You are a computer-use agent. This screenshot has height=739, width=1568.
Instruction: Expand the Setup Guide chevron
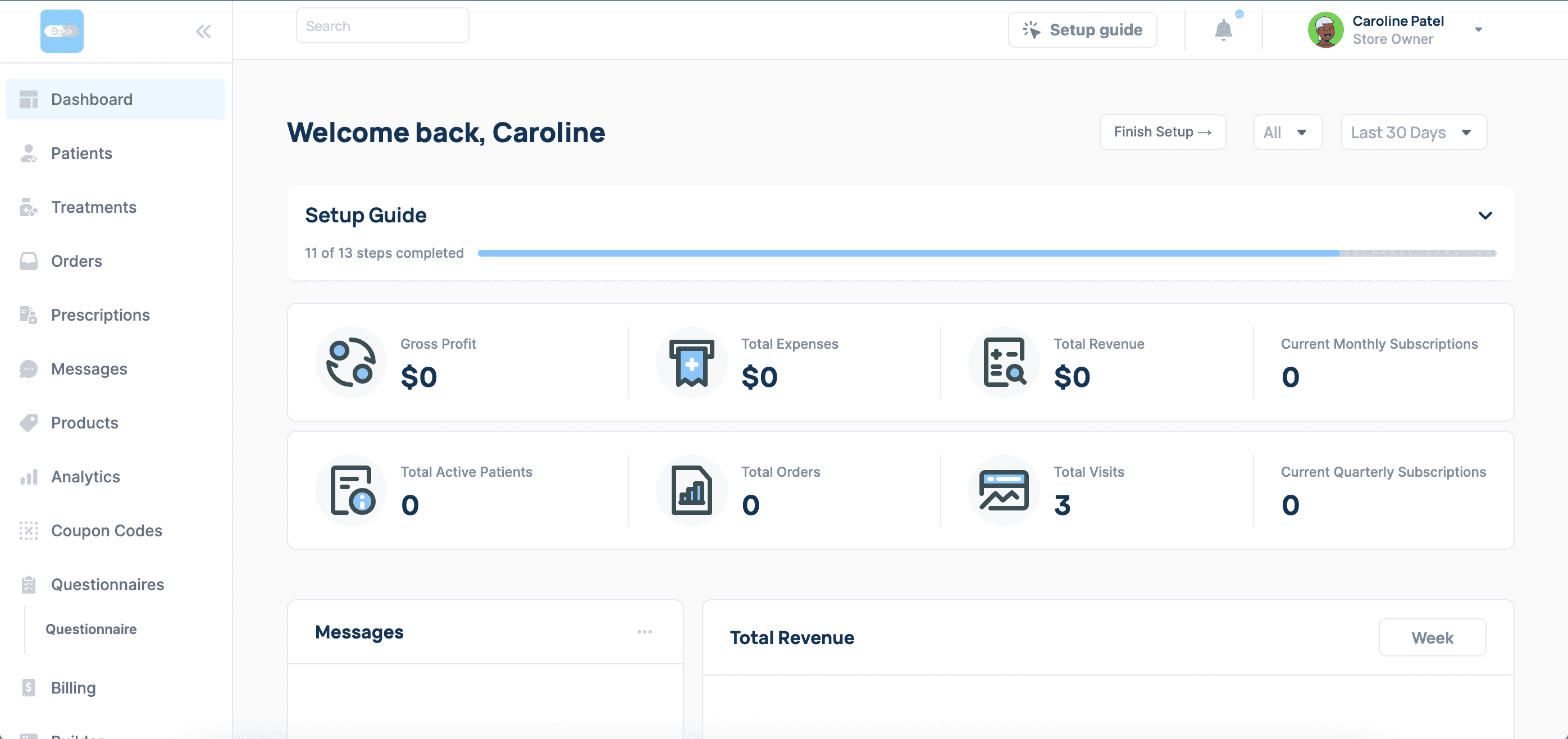(x=1485, y=216)
